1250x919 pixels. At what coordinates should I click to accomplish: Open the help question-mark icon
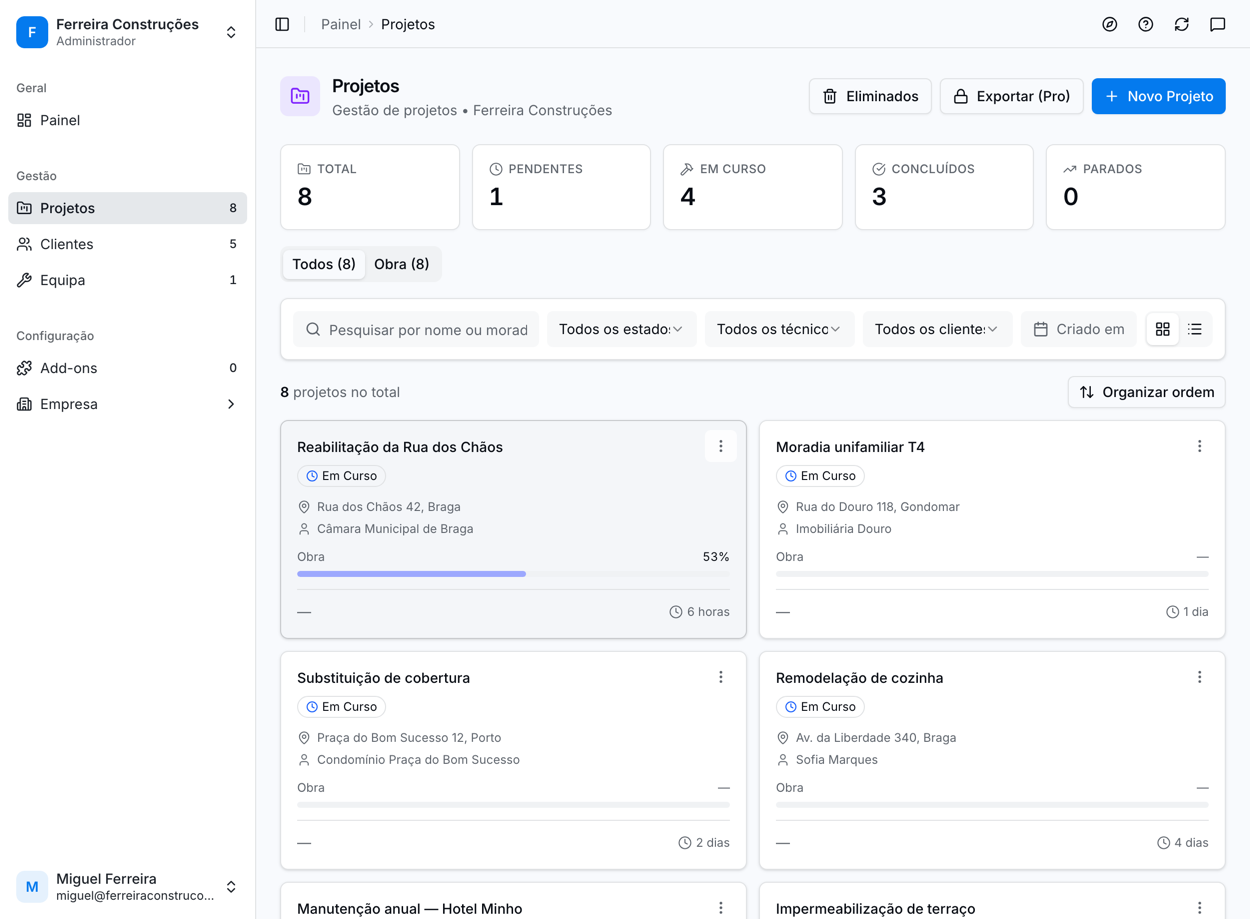pos(1146,24)
